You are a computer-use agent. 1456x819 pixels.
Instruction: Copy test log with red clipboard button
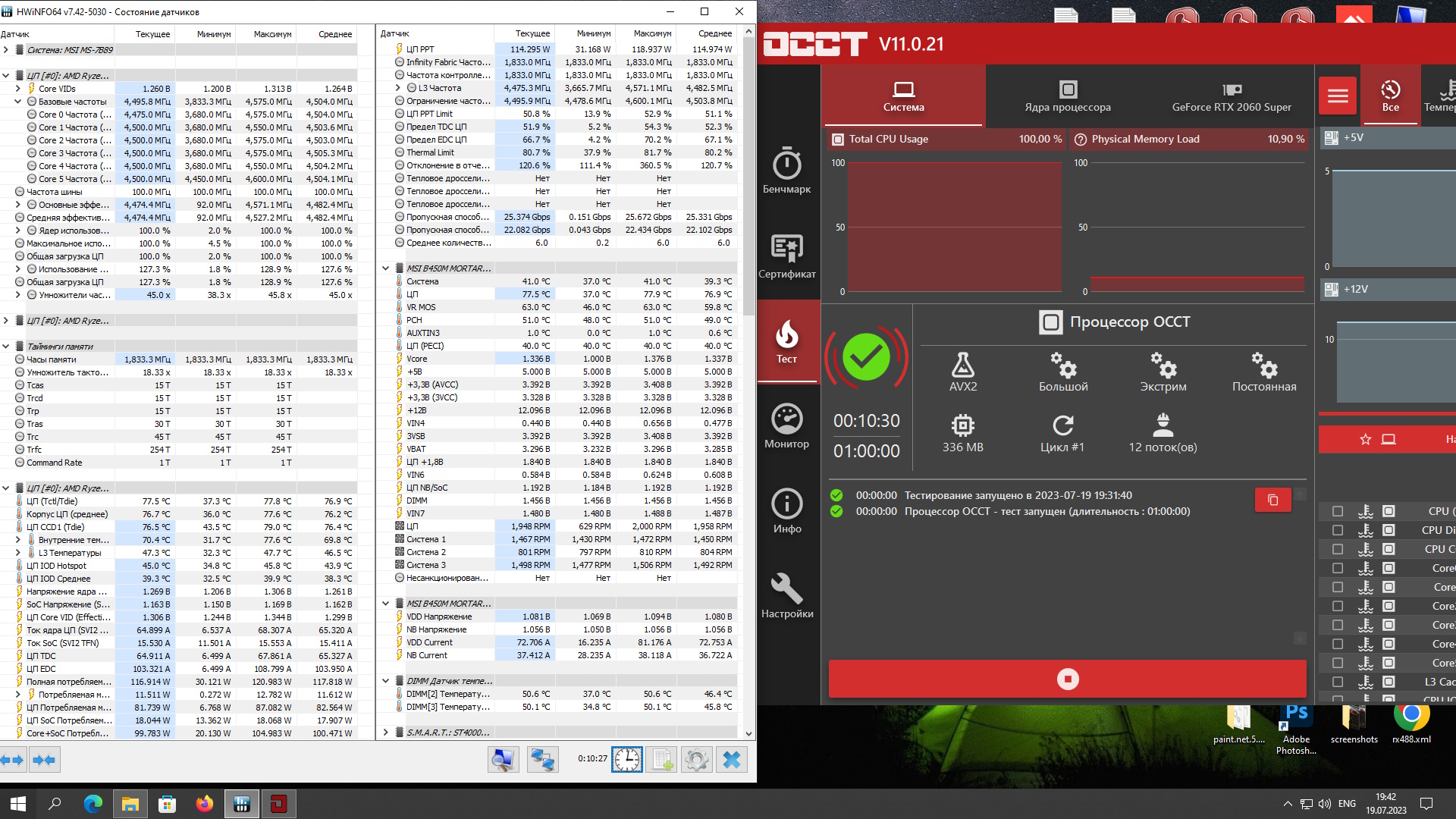point(1272,500)
